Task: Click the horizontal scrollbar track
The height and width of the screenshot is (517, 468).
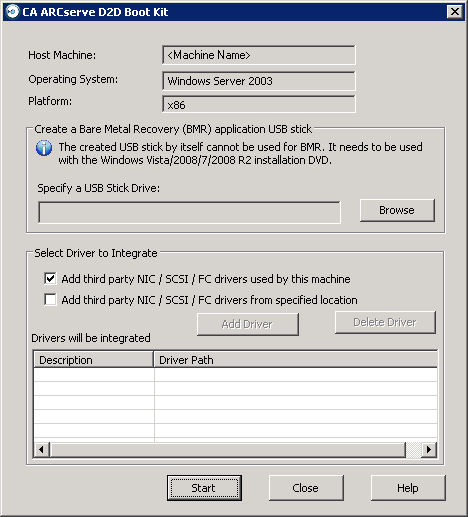Action: (x=413, y=450)
